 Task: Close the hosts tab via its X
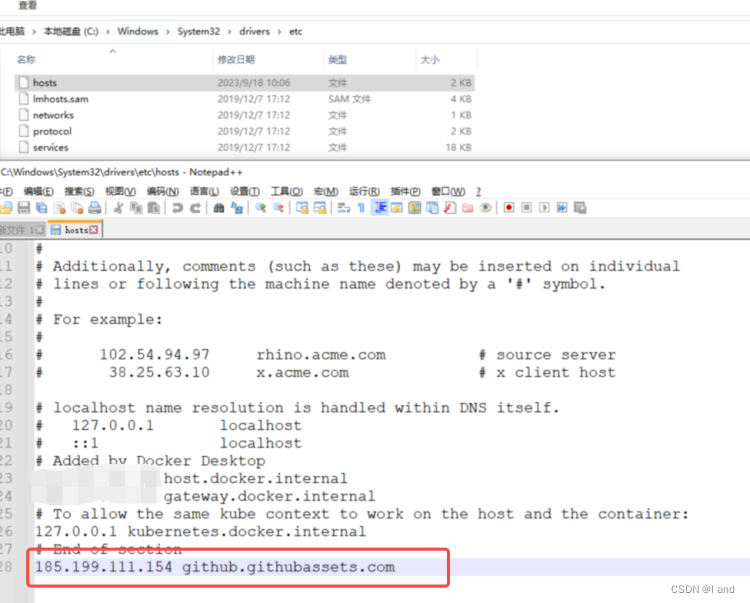point(94,230)
